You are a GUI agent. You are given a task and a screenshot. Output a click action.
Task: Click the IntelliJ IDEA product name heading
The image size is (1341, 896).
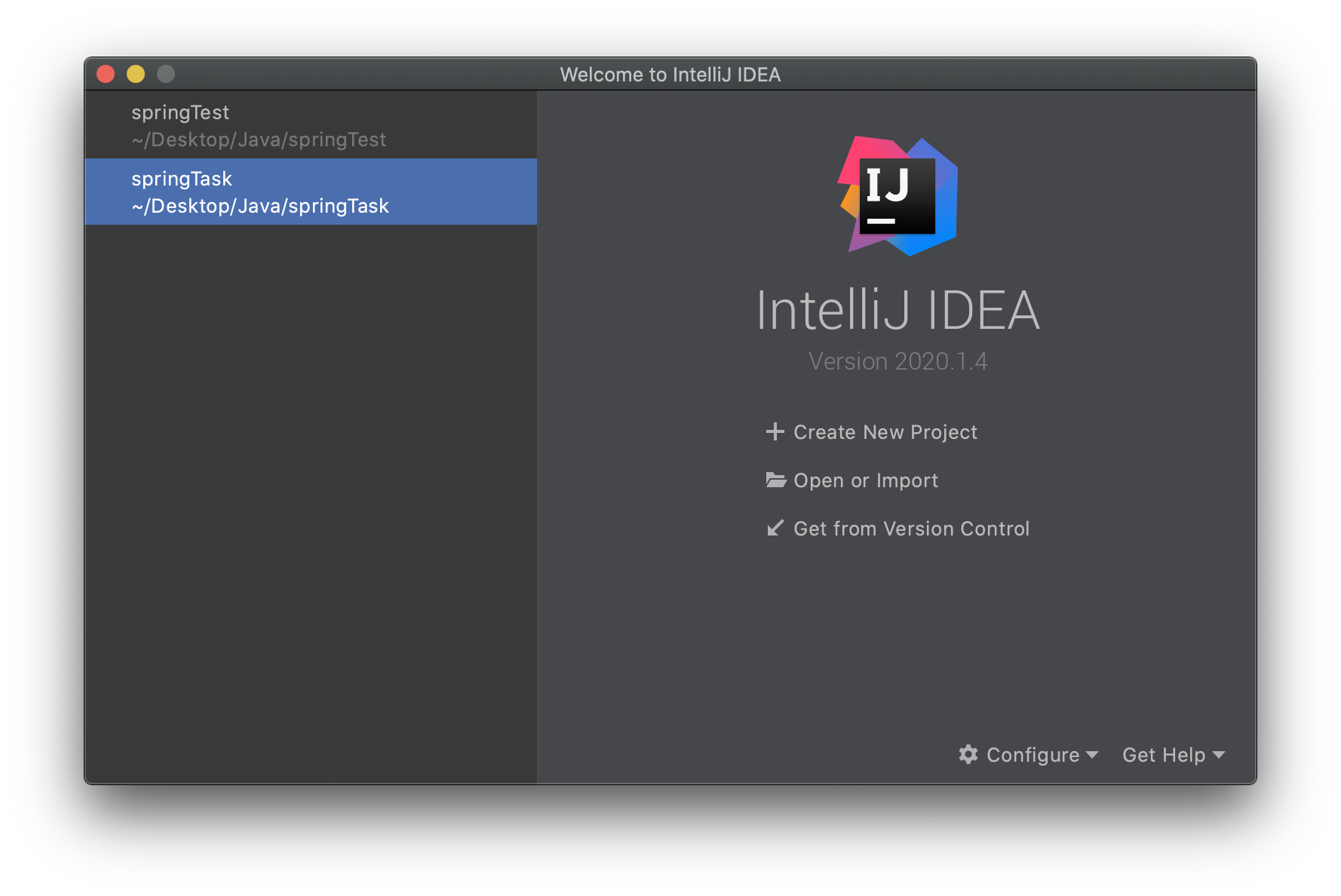(x=898, y=310)
